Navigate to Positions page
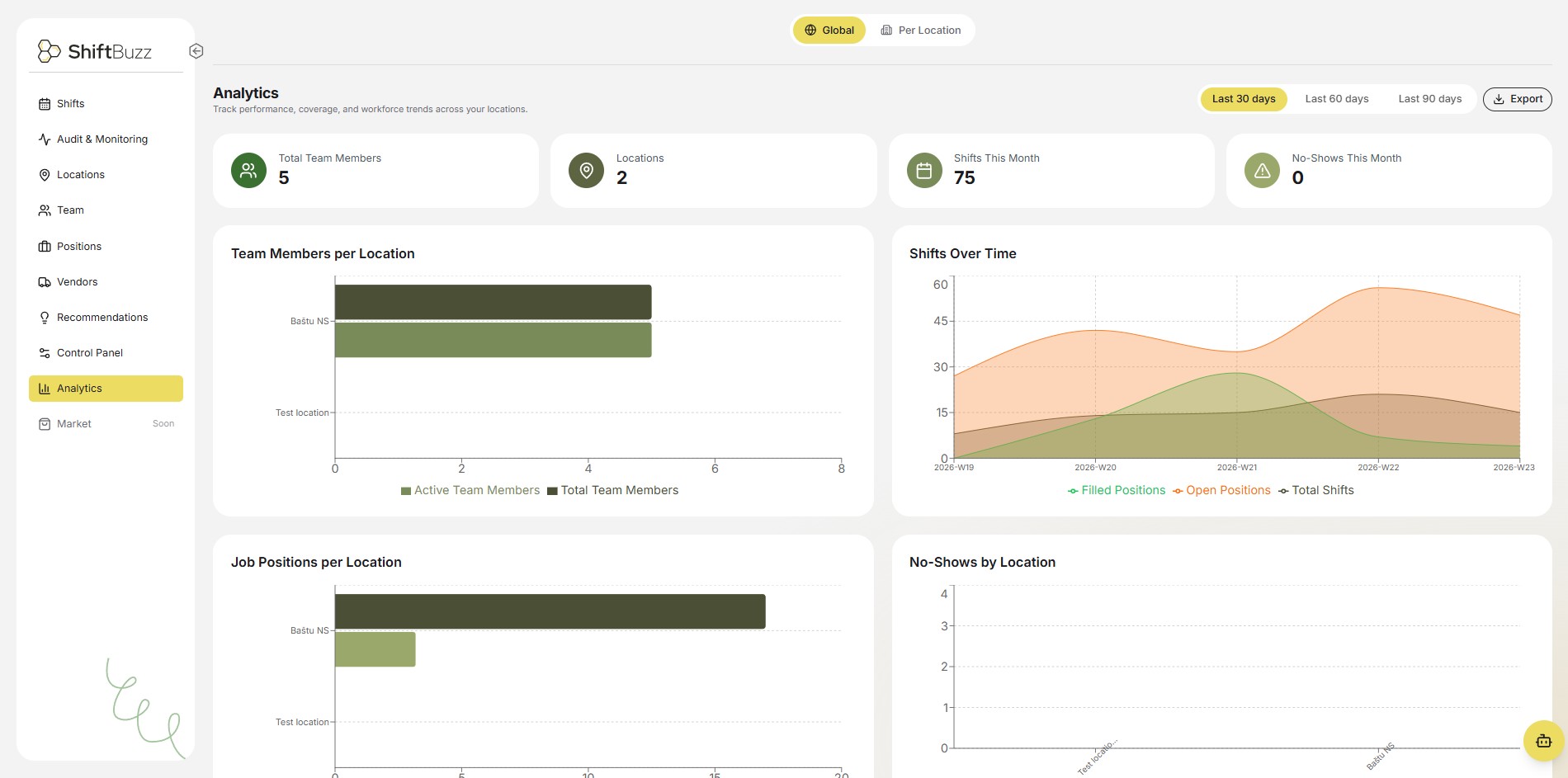 point(106,247)
